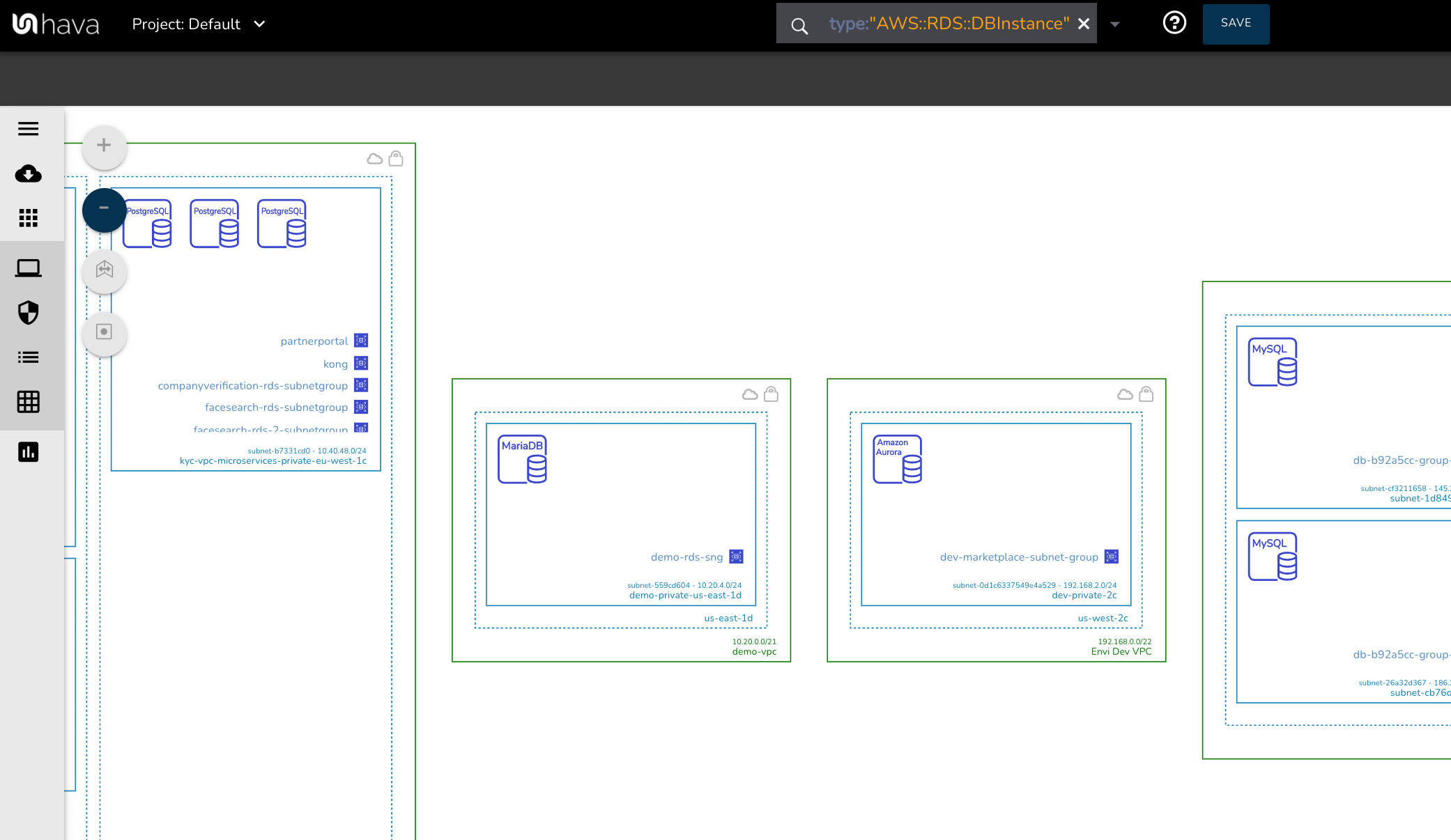This screenshot has height=840, width=1451.
Task: Click dev-marketplace-subnet-group label
Action: pyautogui.click(x=1019, y=557)
